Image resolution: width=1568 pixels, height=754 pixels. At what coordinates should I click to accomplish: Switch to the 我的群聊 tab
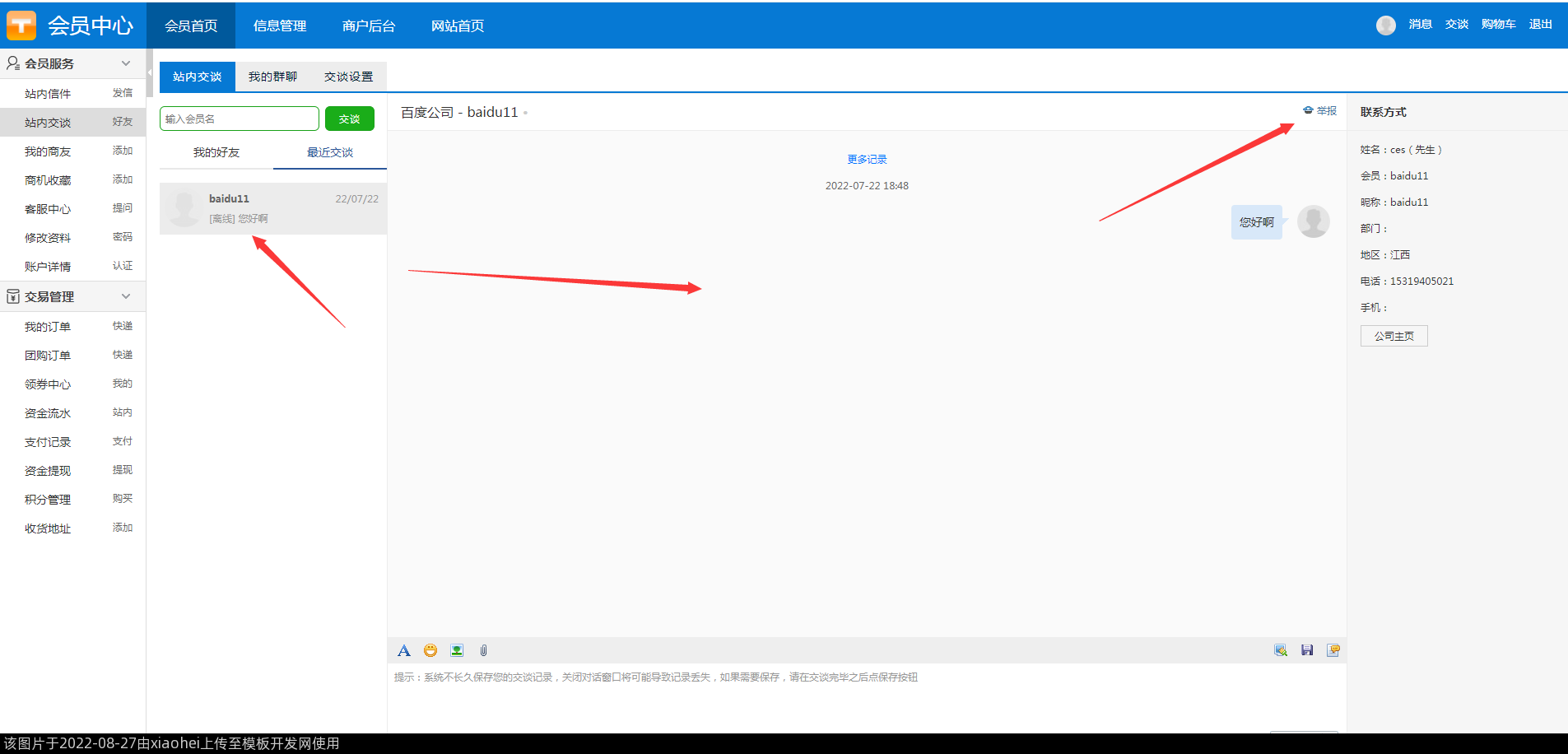[272, 77]
